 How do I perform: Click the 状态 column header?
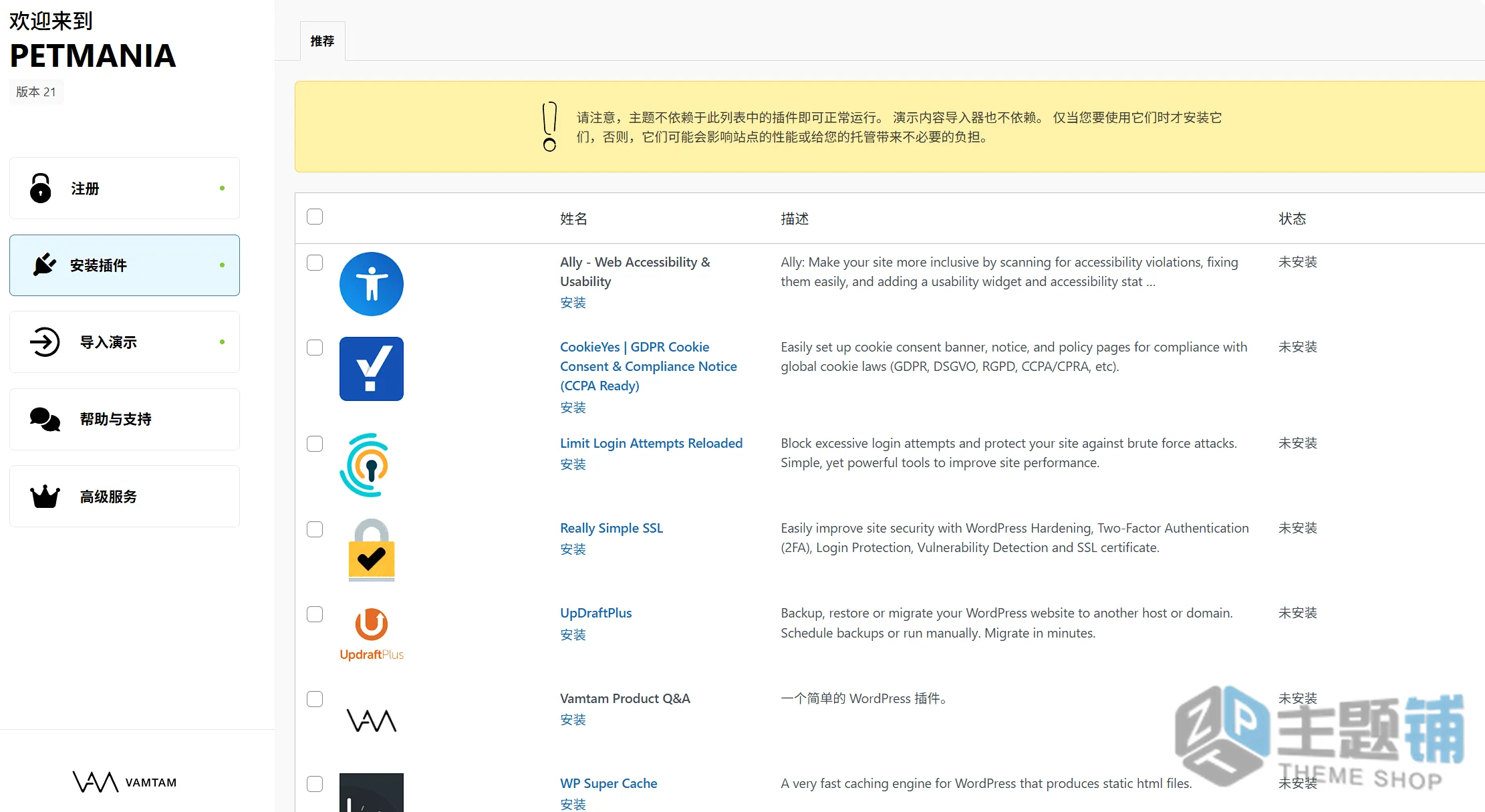pyautogui.click(x=1292, y=219)
